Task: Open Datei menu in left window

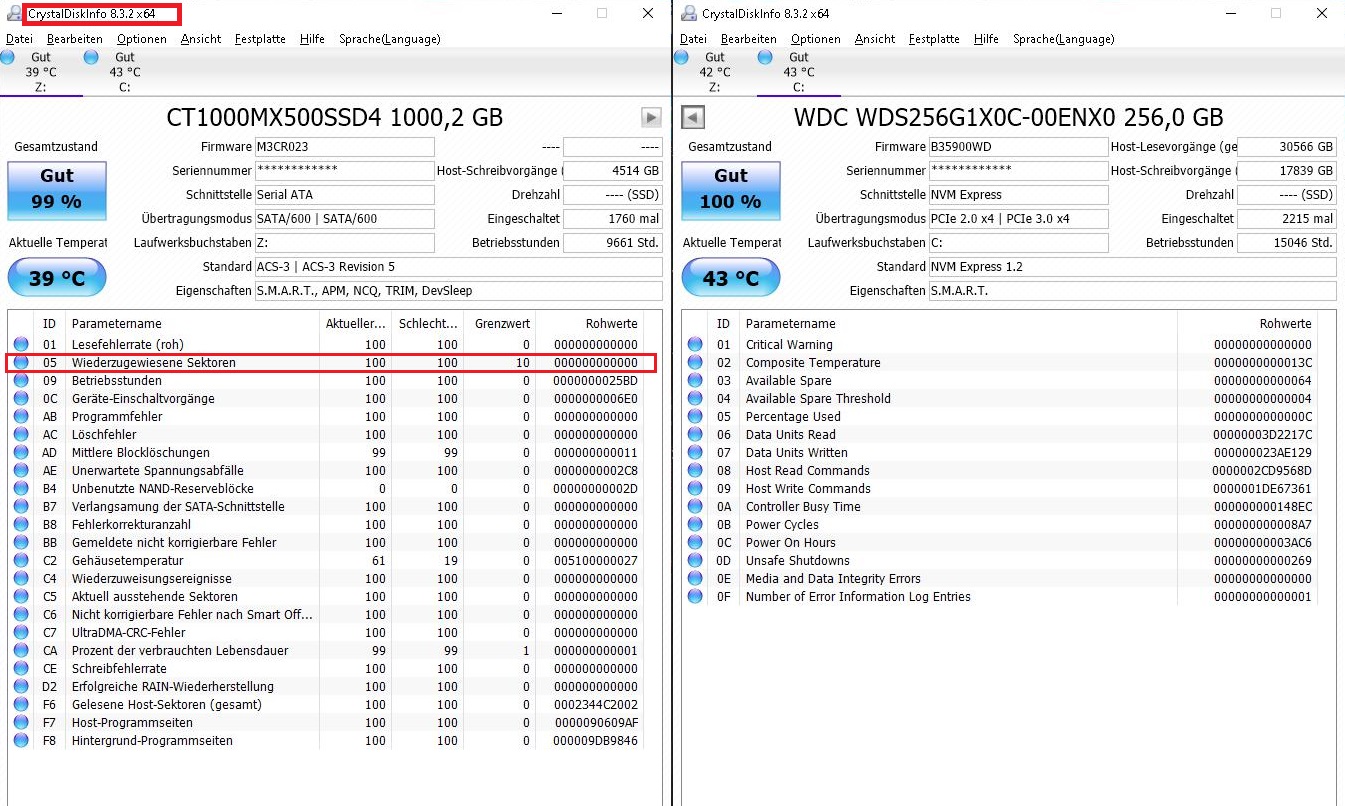Action: [x=19, y=39]
